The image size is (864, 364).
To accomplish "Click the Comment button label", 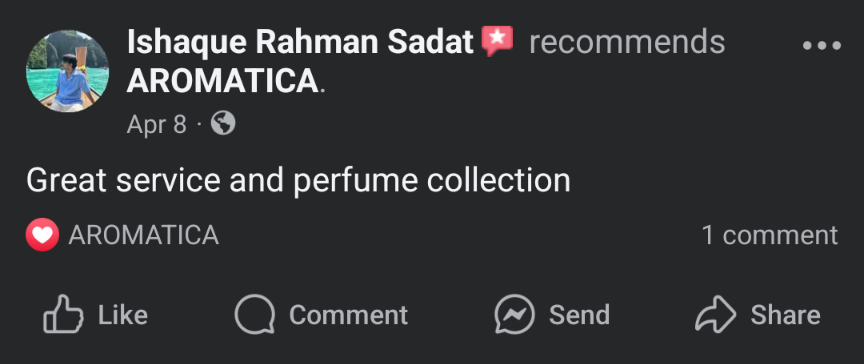I will [x=348, y=315].
